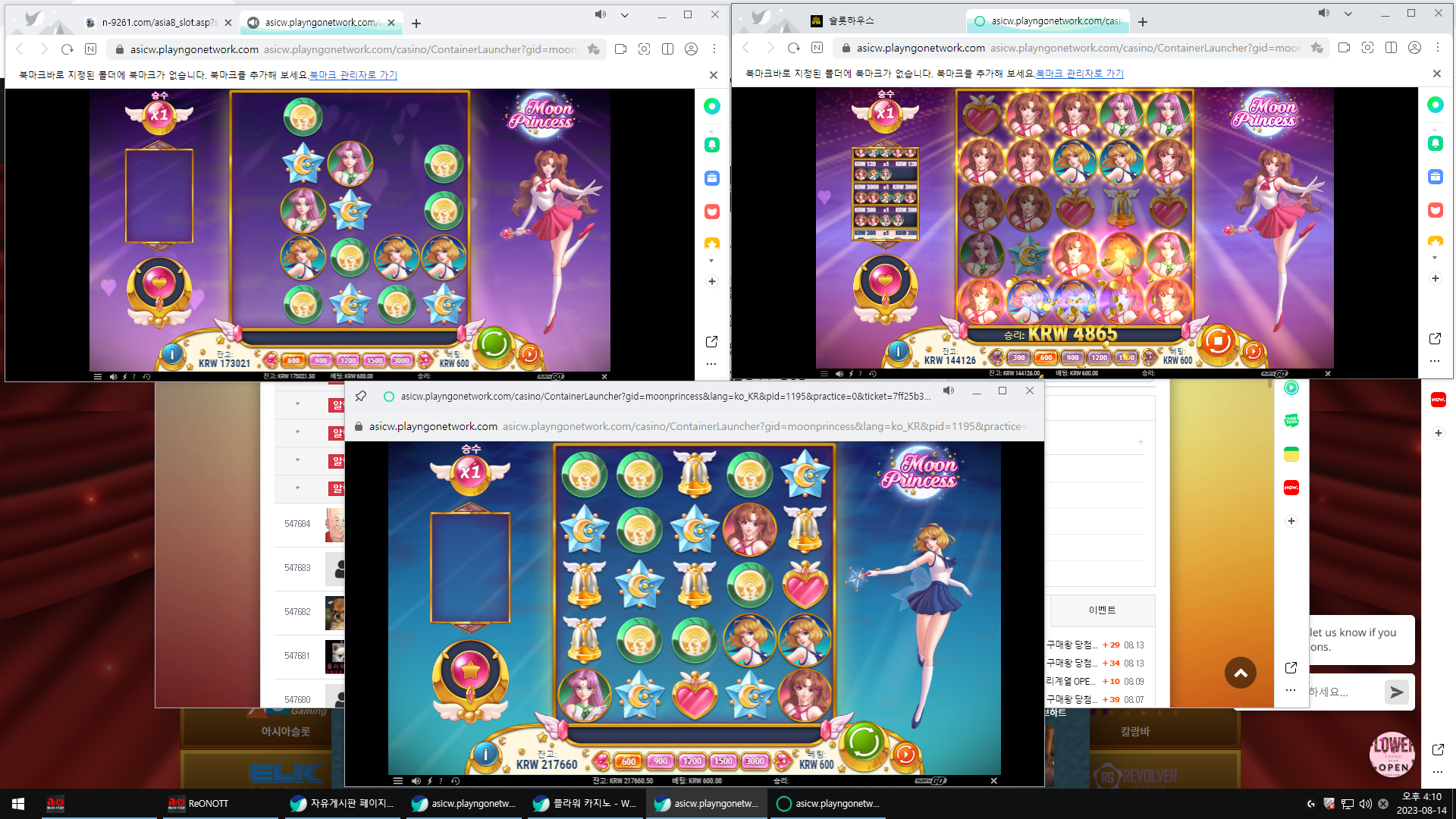Screen dimensions: 1456x819
Task: Toggle game sound in the bottom game's status bar
Action: 416,780
